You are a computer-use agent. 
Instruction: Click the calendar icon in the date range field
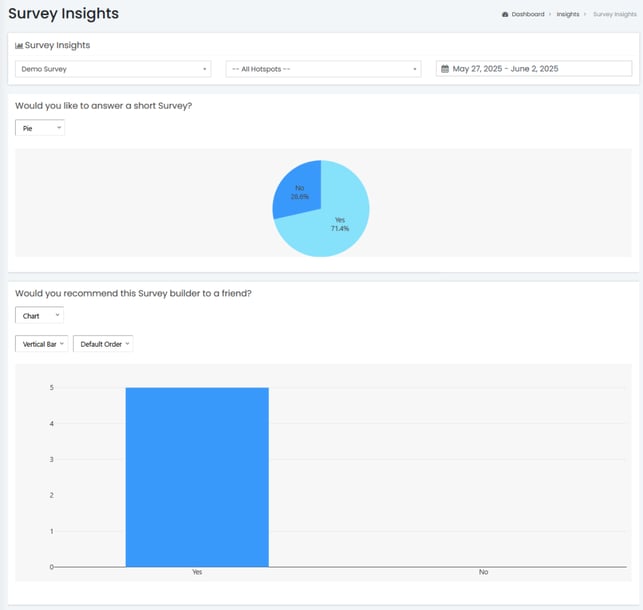445,69
